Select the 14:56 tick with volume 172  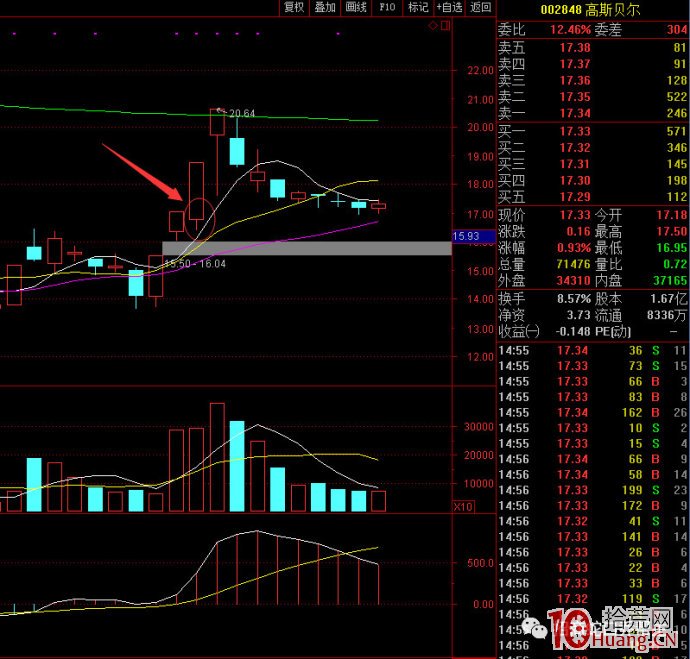pos(593,506)
